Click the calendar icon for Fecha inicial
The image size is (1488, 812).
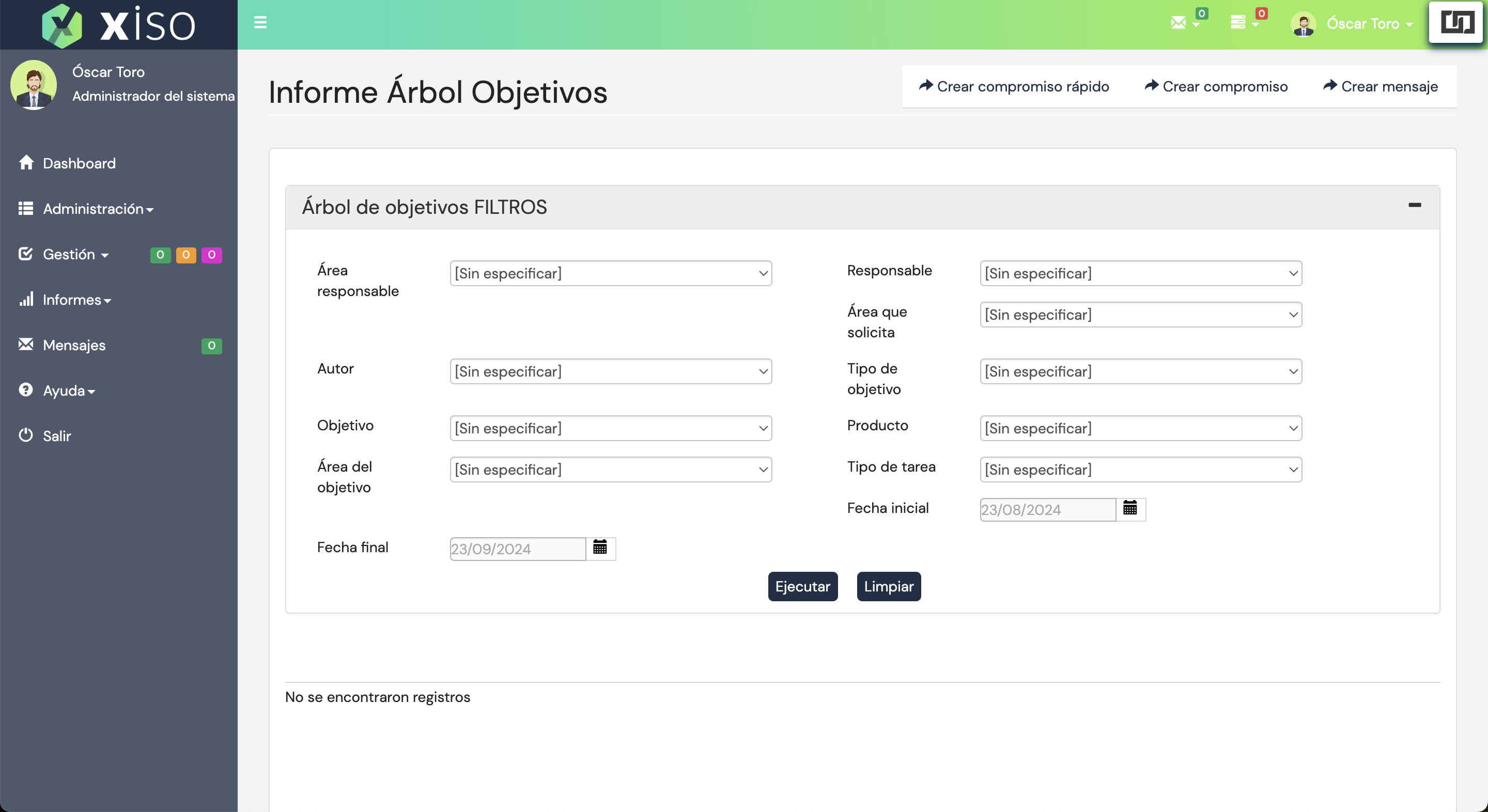[x=1130, y=508]
